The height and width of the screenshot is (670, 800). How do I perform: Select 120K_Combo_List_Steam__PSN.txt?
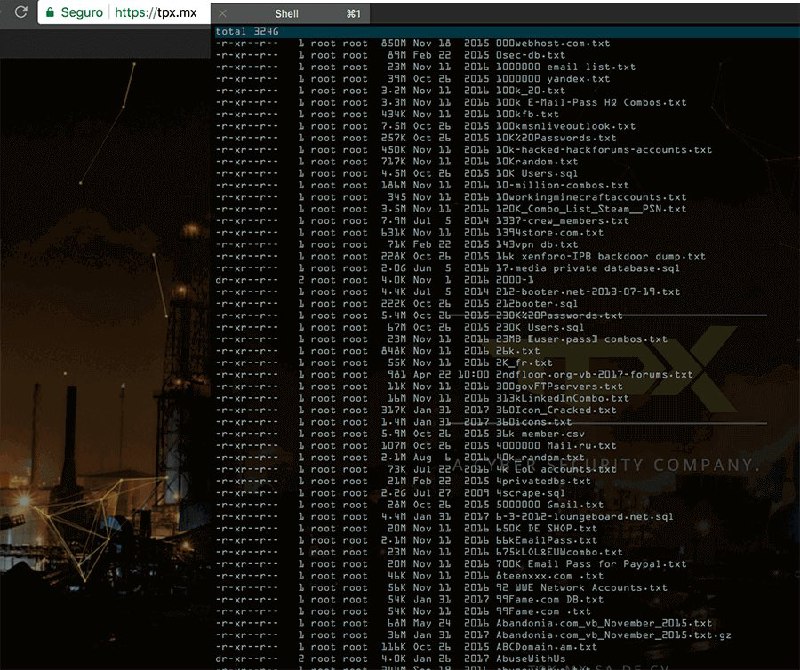(x=591, y=209)
